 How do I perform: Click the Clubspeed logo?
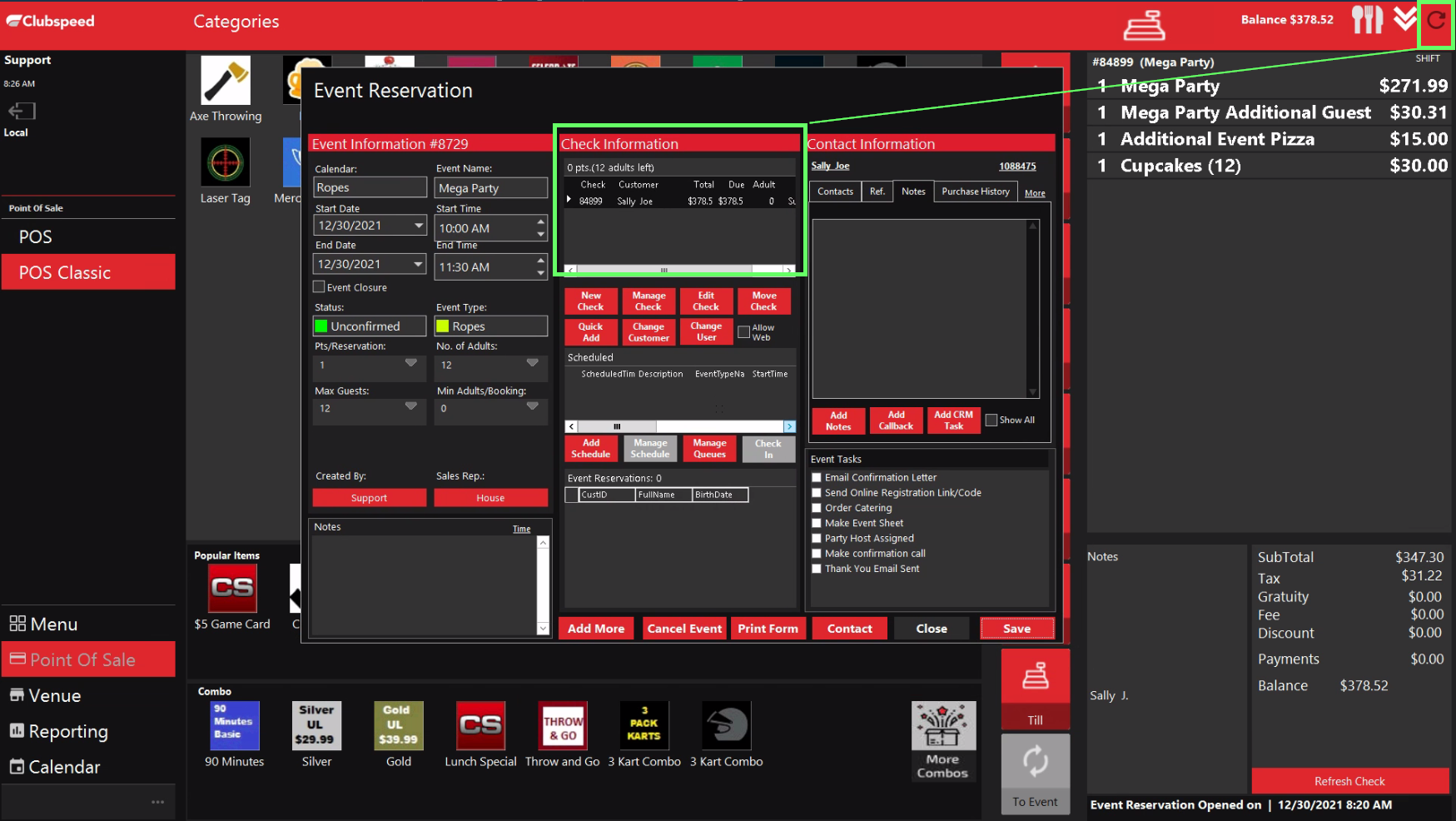click(x=51, y=21)
